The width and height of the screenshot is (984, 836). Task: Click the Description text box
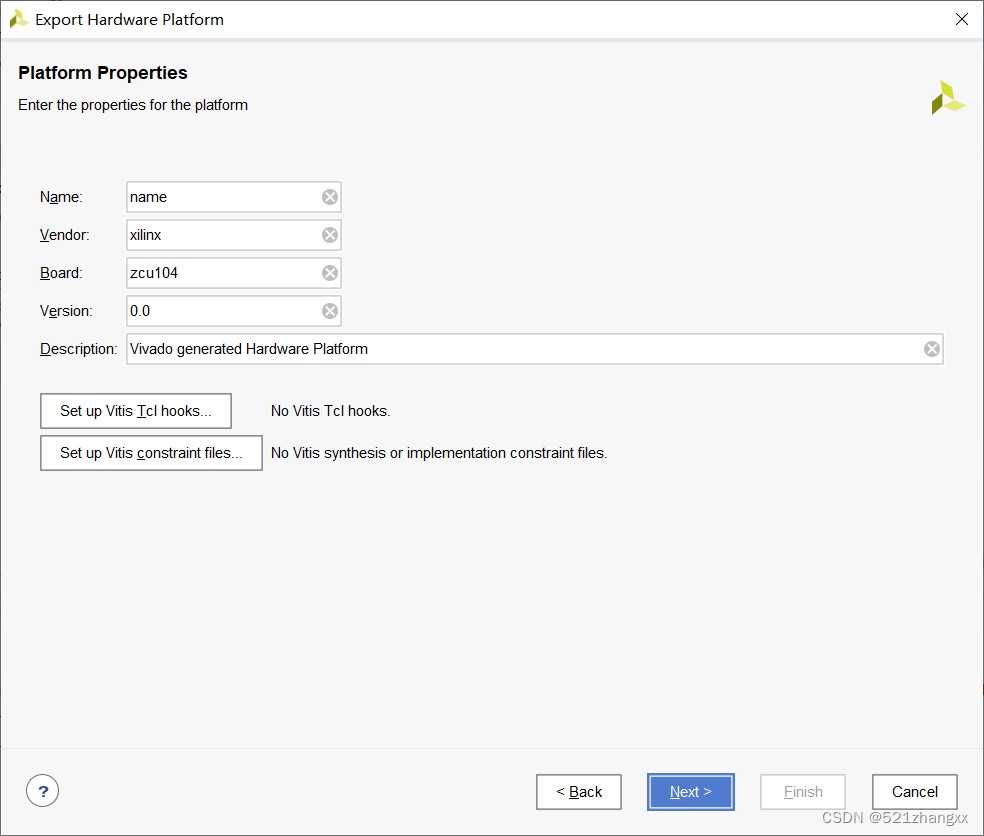500,349
